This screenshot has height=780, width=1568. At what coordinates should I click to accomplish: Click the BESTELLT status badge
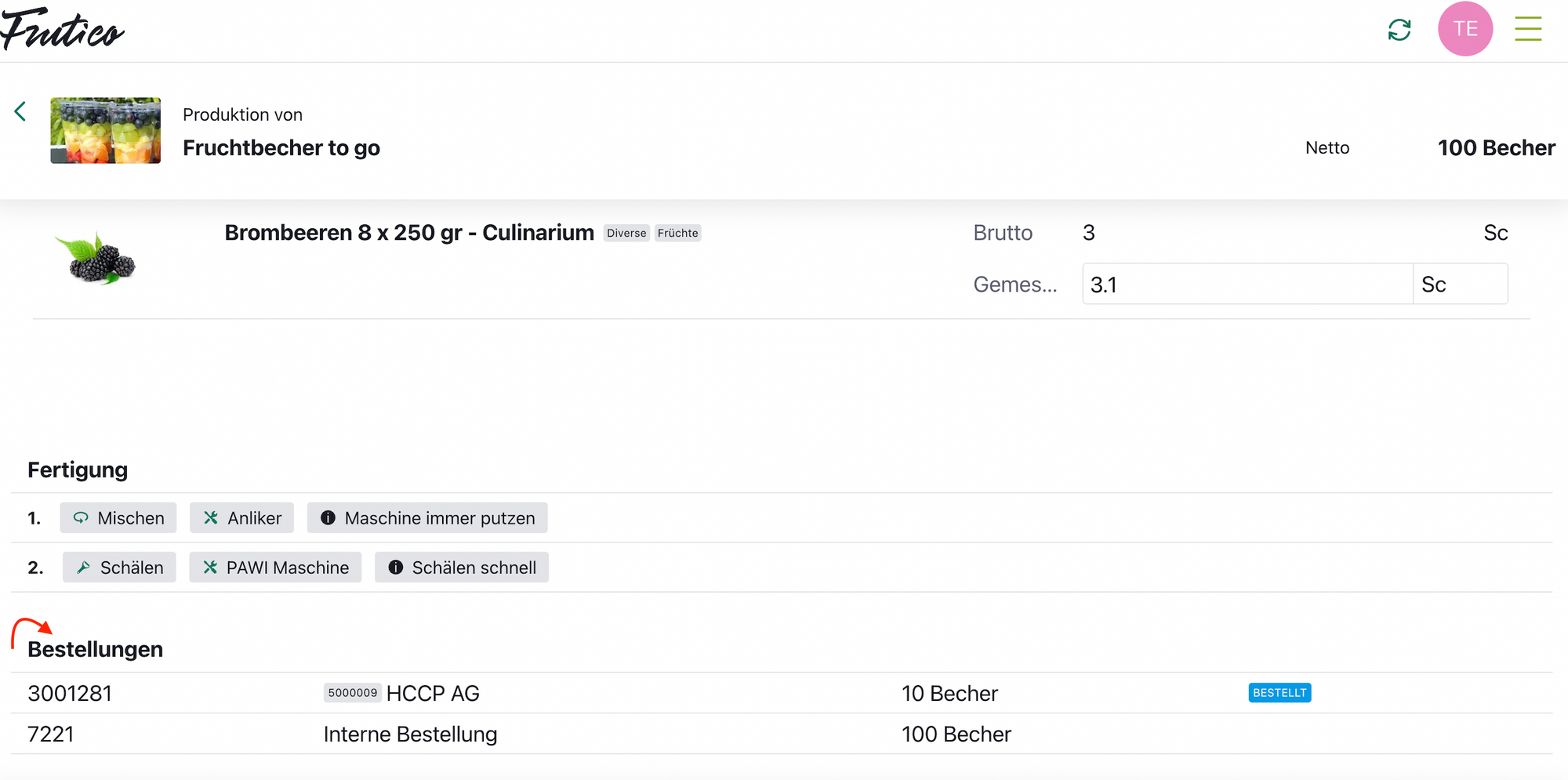coord(1279,693)
